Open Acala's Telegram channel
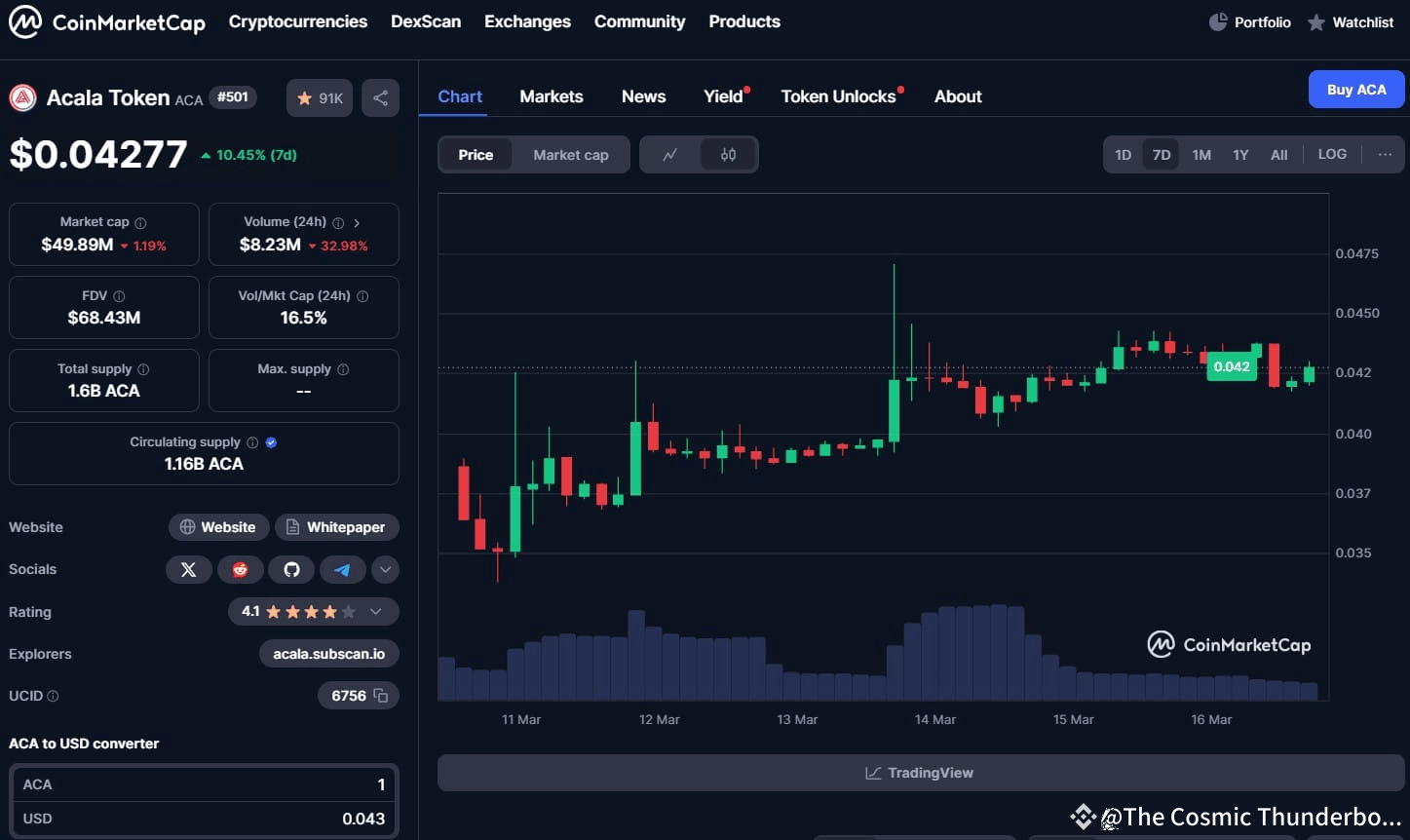 [x=342, y=569]
